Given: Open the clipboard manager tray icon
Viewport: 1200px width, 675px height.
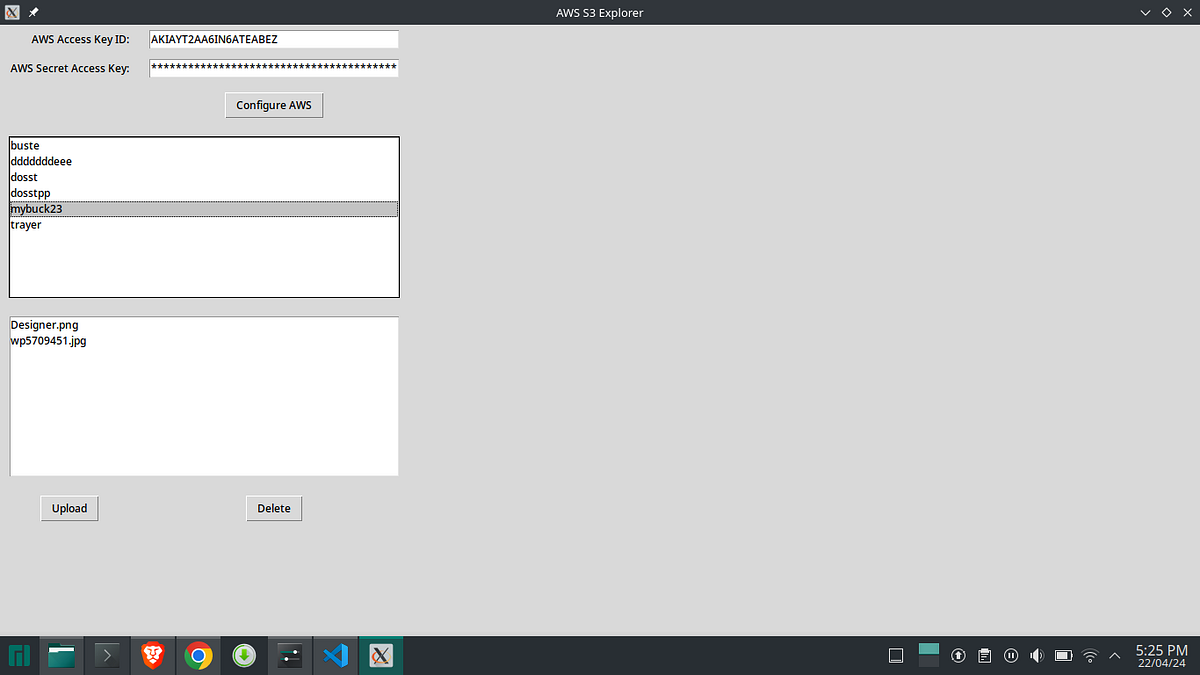Looking at the screenshot, I should 984,655.
